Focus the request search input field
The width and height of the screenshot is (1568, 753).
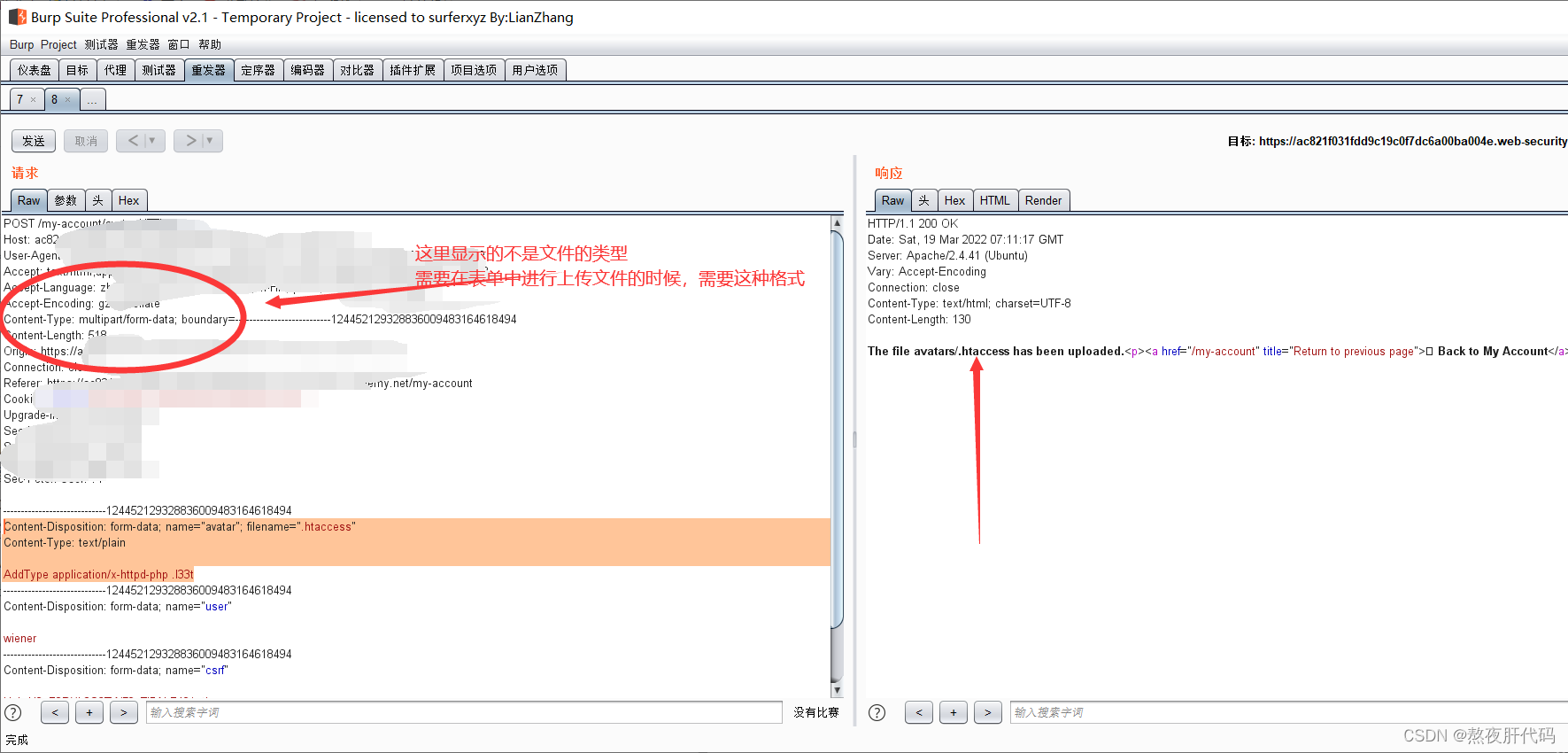[x=464, y=712]
